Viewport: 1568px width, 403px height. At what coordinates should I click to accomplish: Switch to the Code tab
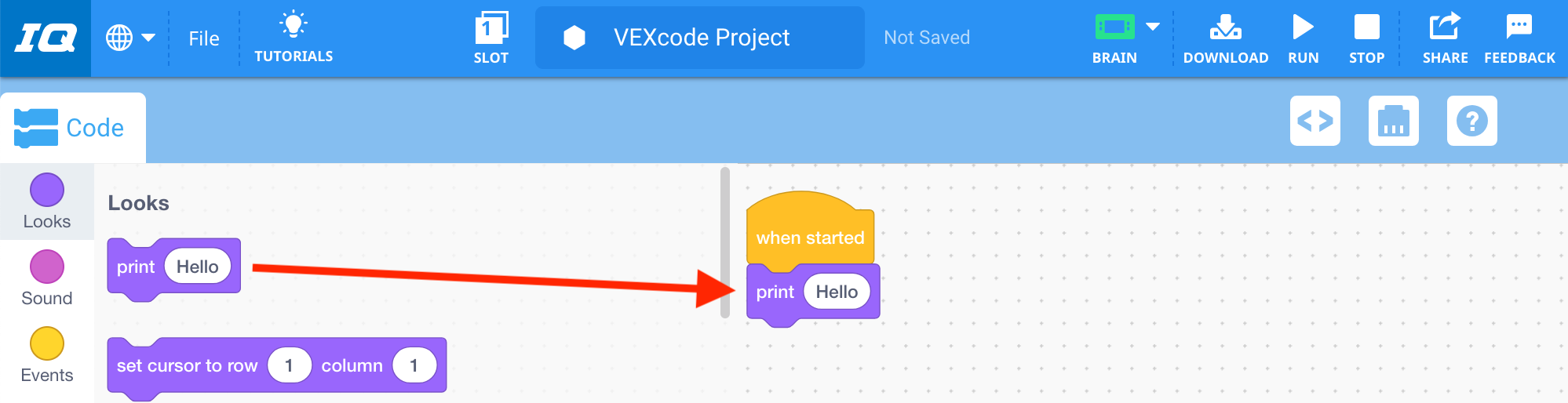[x=72, y=128]
